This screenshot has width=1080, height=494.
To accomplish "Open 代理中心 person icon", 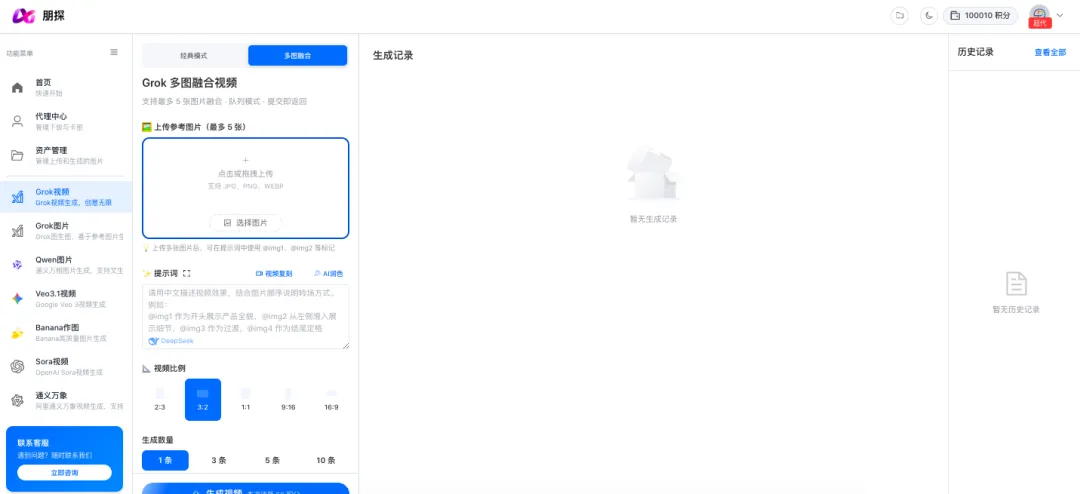I will click(x=18, y=121).
